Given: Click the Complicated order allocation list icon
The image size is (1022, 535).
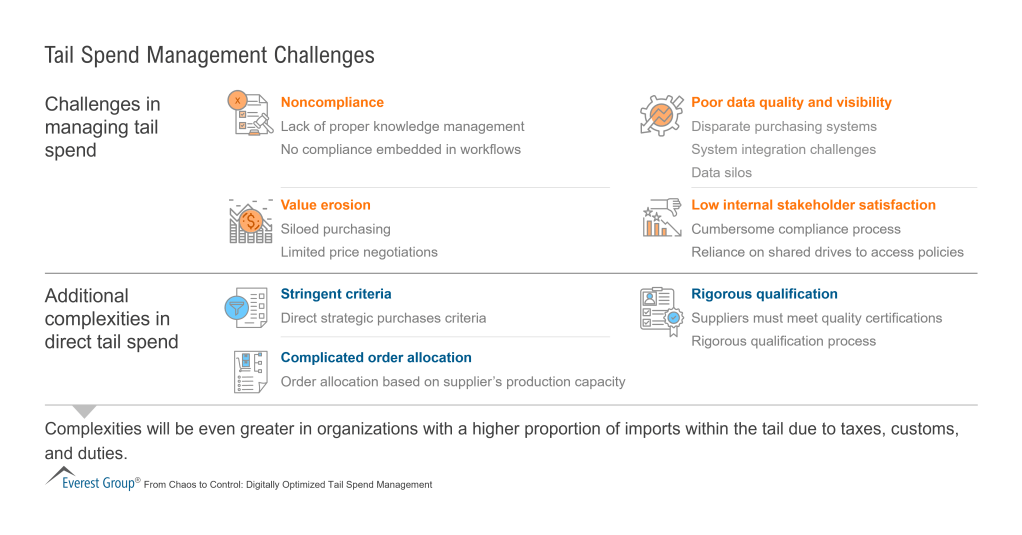Looking at the screenshot, I should point(249,371).
